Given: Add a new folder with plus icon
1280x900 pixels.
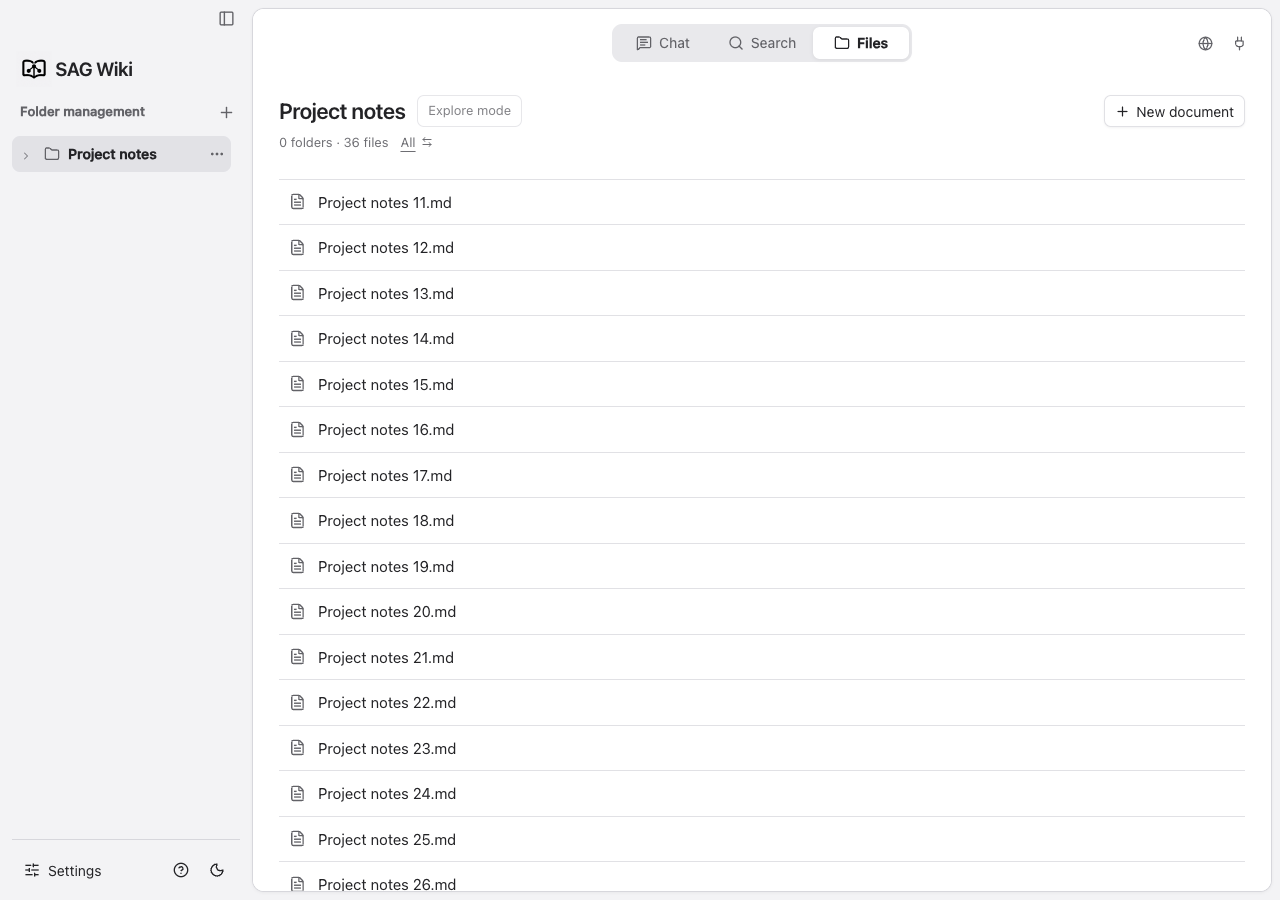Looking at the screenshot, I should pos(226,112).
